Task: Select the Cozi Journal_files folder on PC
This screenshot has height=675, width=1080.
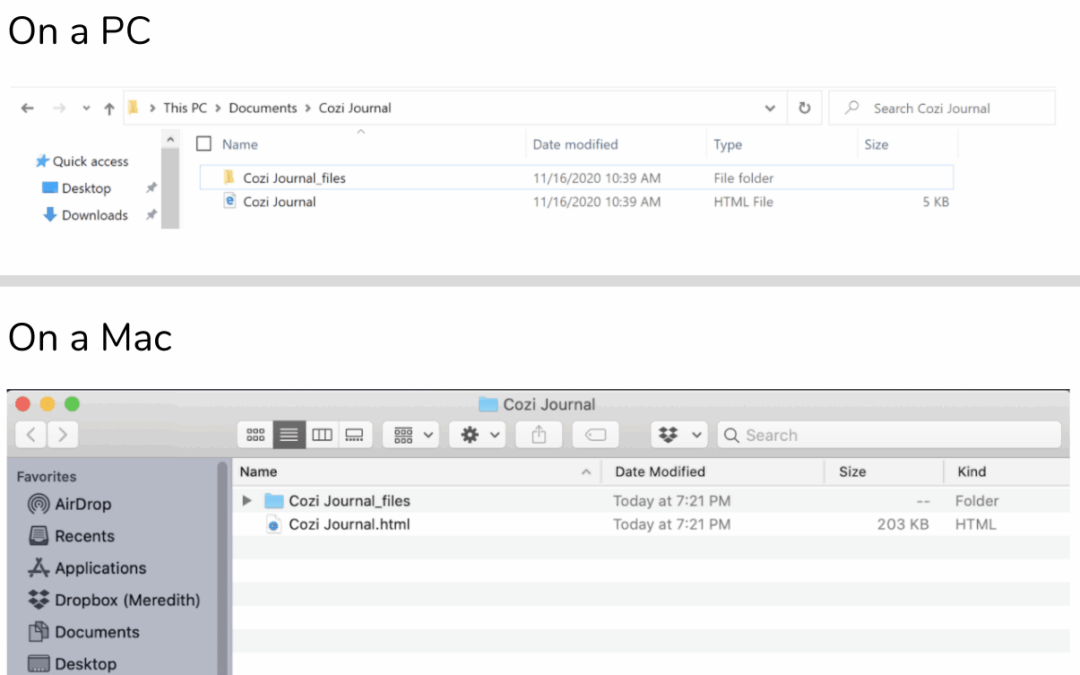Action: 577,178
